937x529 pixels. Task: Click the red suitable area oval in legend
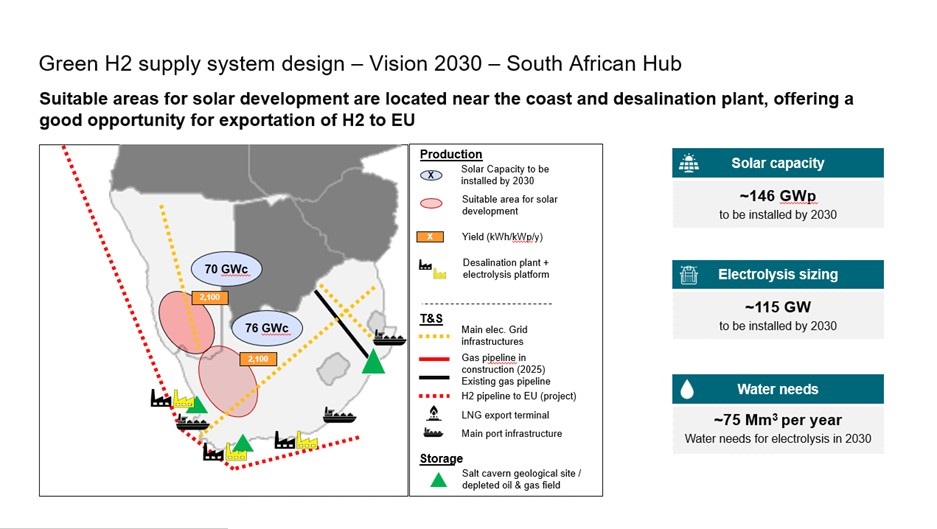click(433, 205)
